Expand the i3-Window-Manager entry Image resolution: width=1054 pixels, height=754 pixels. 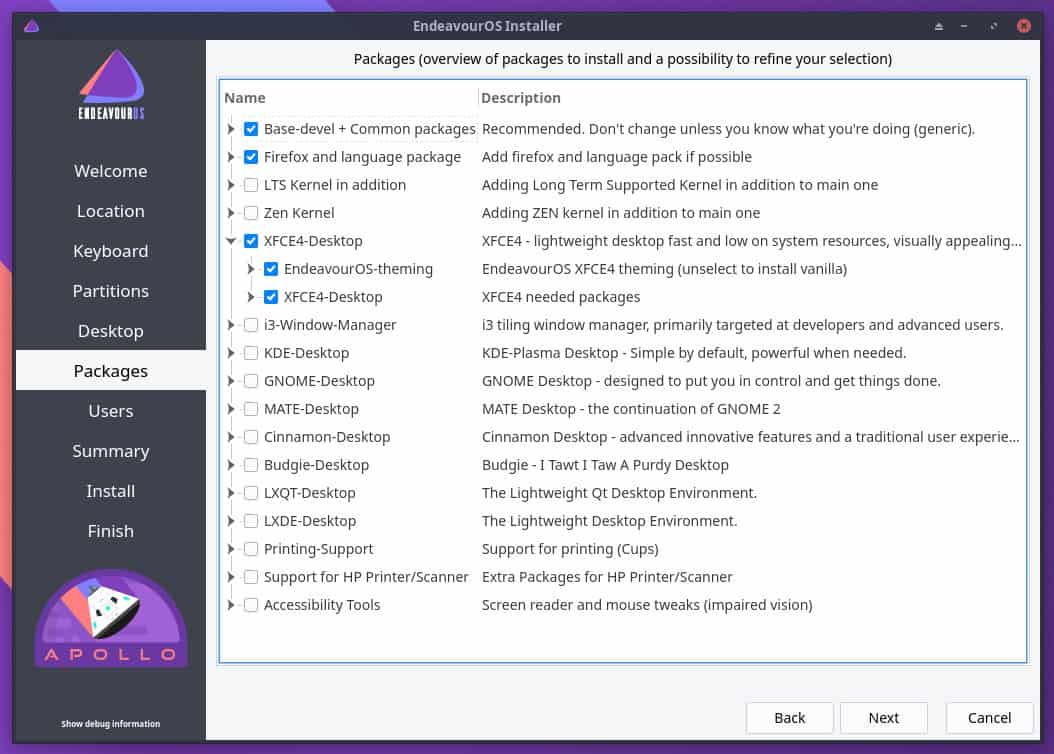pyautogui.click(x=231, y=324)
